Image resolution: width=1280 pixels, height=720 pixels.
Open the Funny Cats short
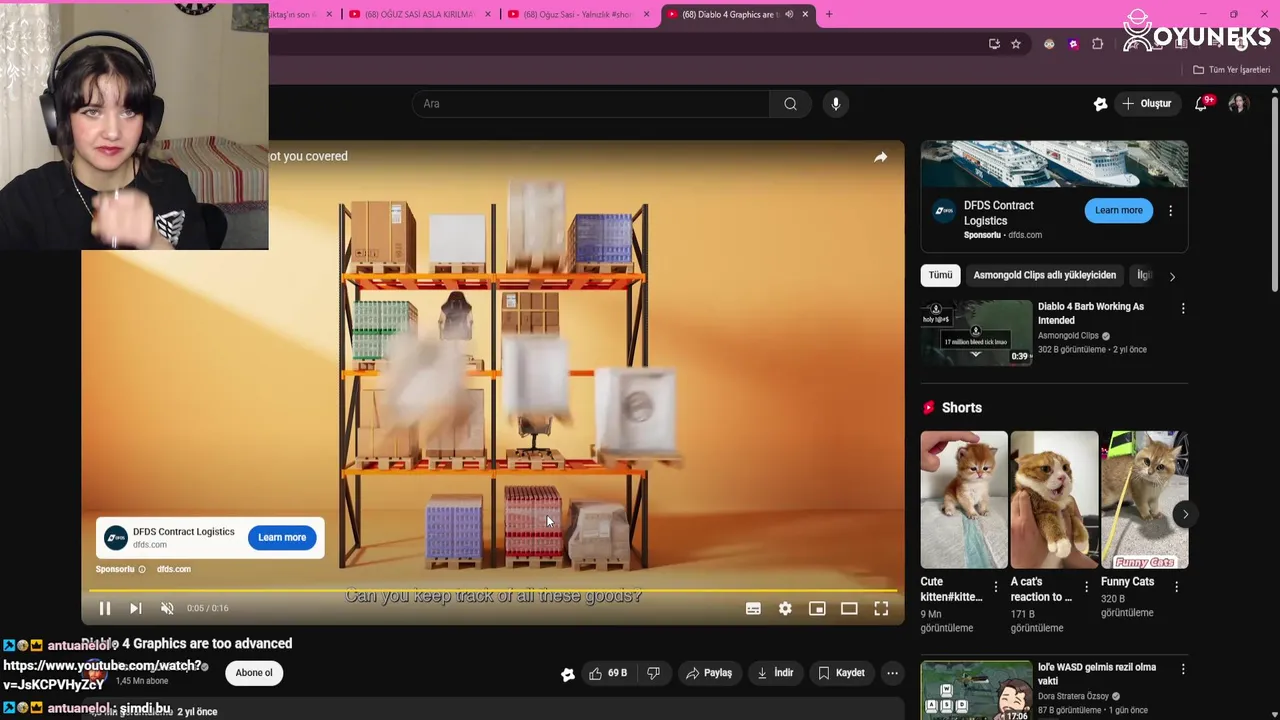tap(1144, 500)
